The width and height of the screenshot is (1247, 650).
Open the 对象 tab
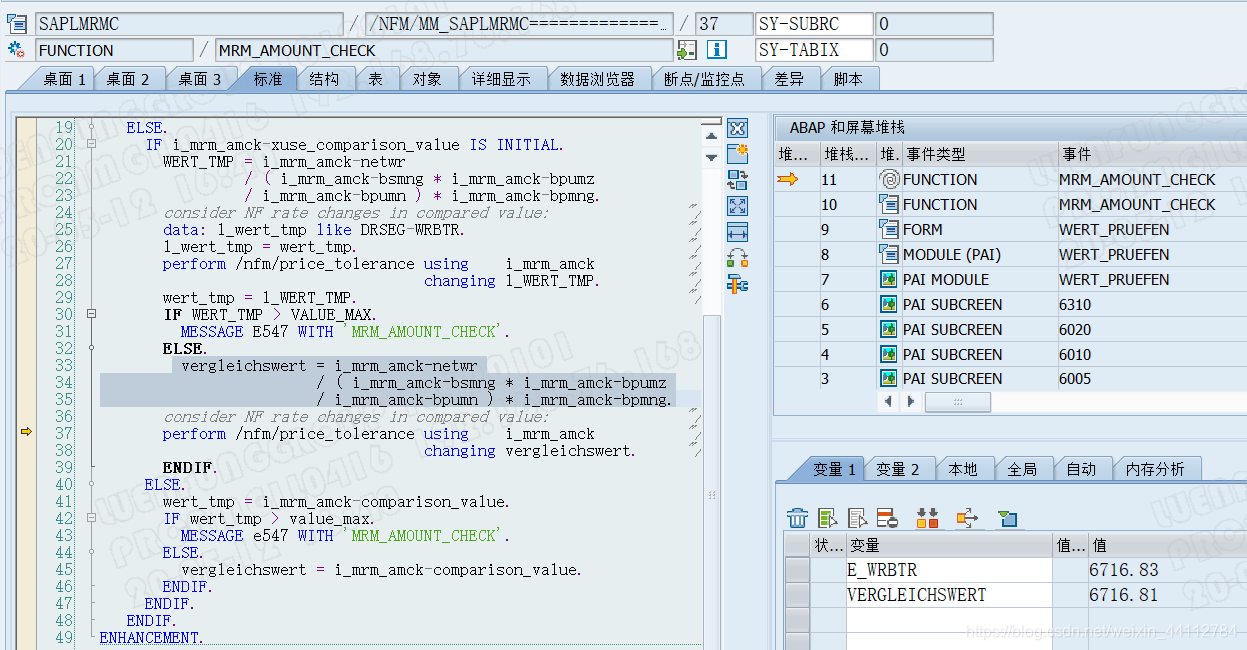coord(427,79)
